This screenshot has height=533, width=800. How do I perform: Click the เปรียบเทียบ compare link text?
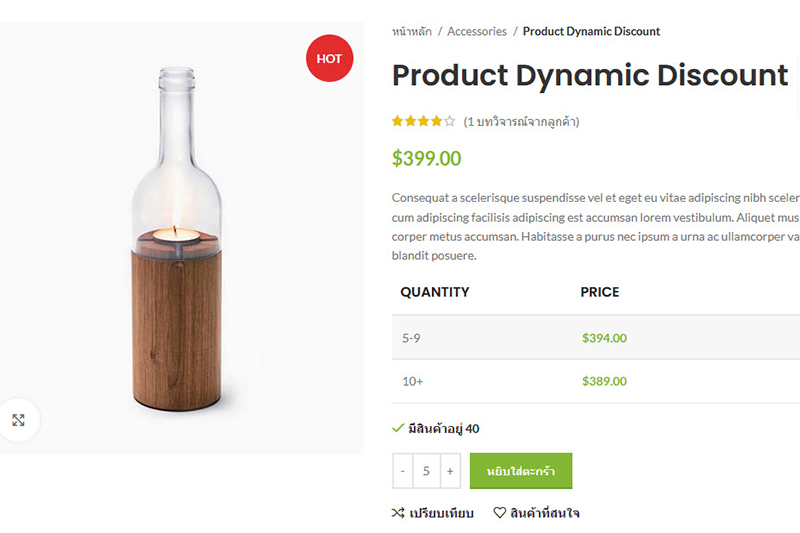(441, 513)
